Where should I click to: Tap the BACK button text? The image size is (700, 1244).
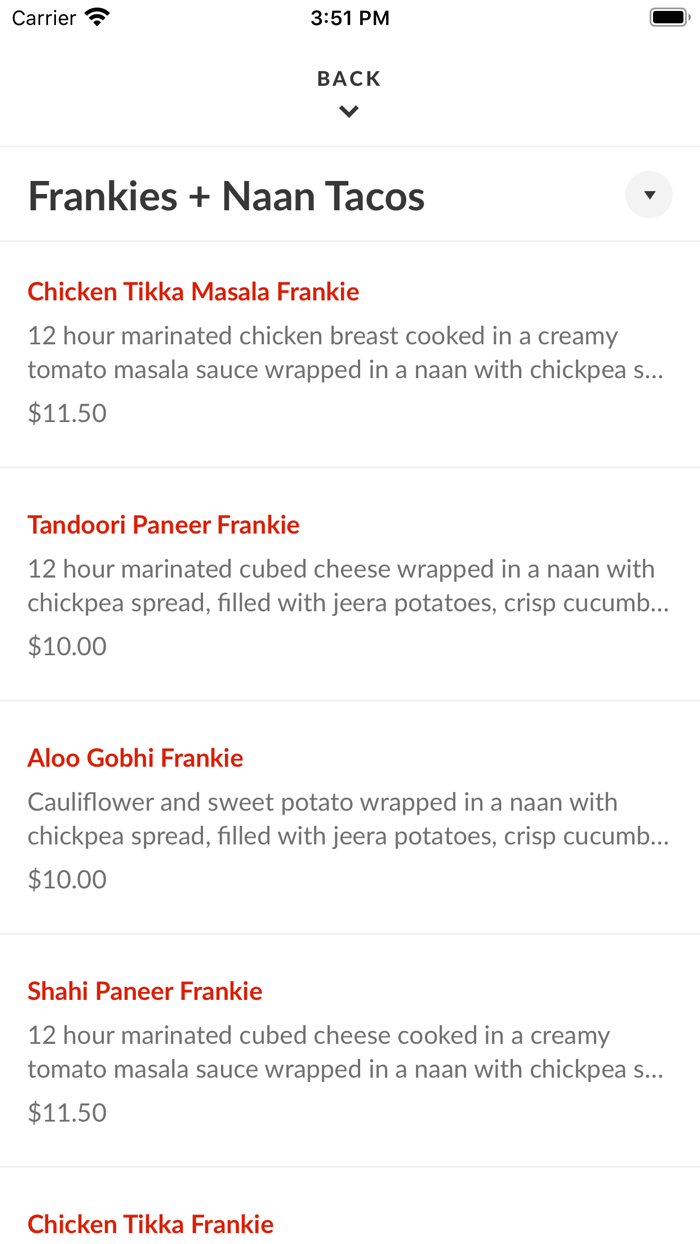click(x=348, y=77)
